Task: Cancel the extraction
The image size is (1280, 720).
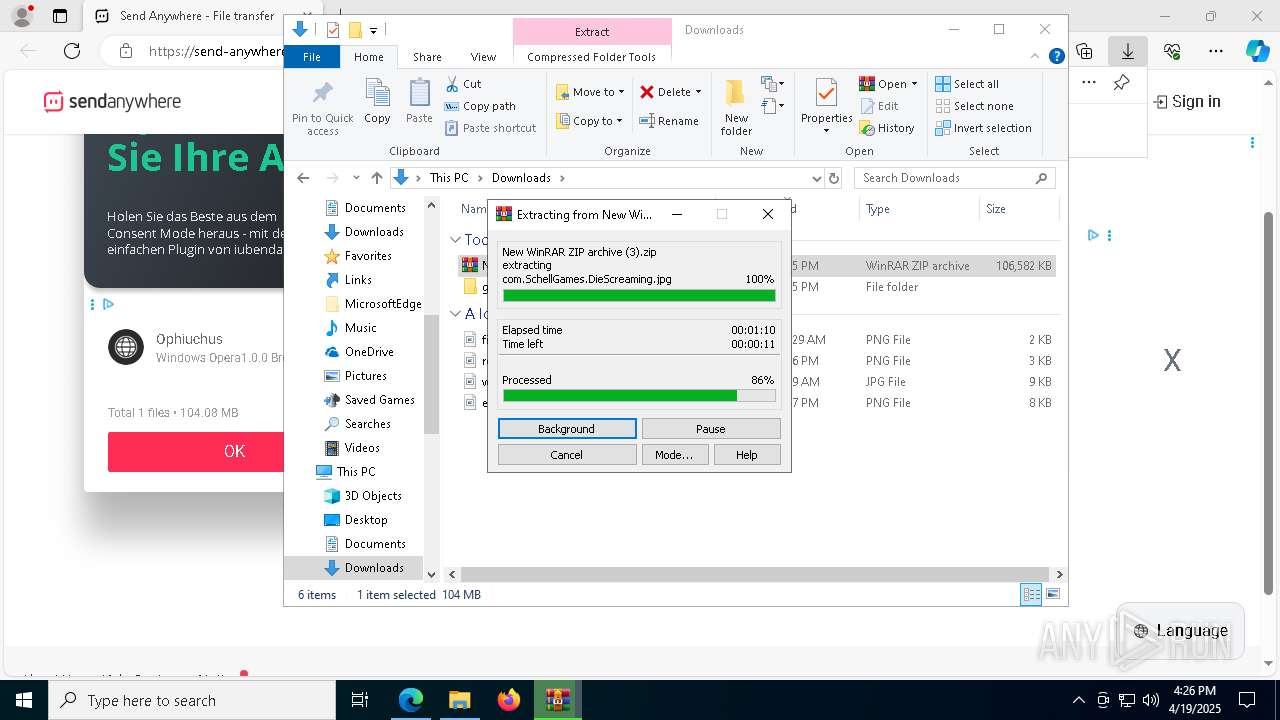Action: 567,455
